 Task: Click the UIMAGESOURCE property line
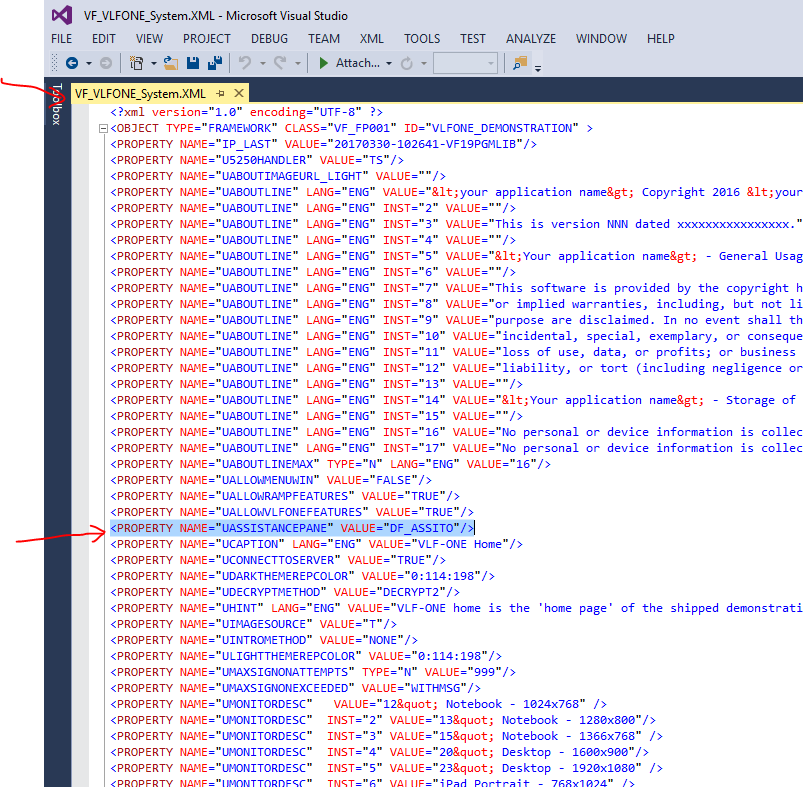coord(253,624)
